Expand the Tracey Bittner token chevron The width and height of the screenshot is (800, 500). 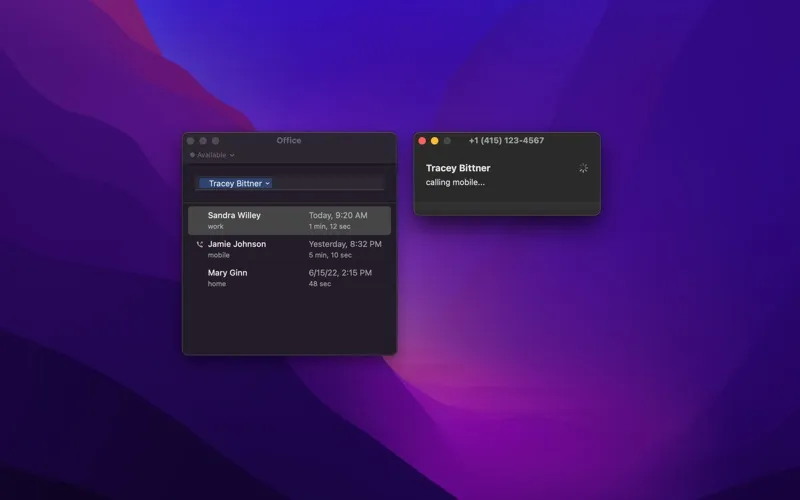267,184
